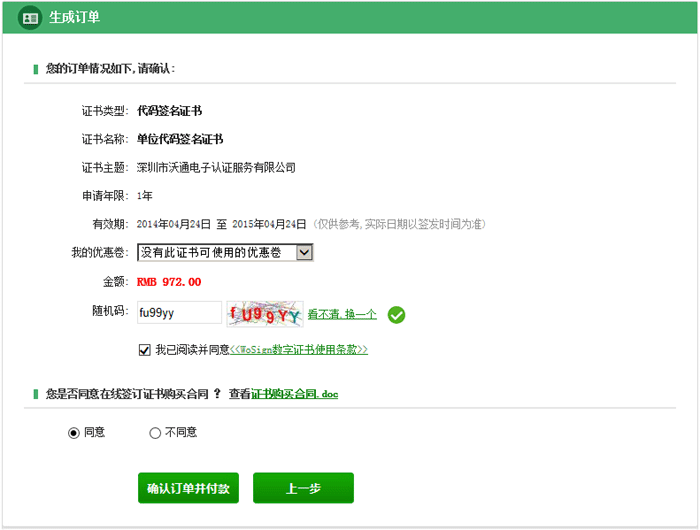The image size is (700, 530).
Task: Open the 证书购买合同.doc link
Action: [294, 394]
